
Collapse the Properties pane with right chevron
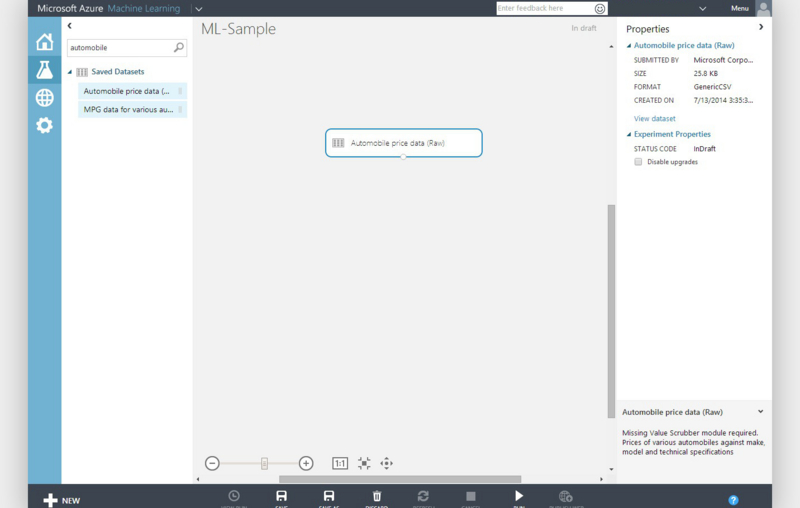(x=761, y=27)
